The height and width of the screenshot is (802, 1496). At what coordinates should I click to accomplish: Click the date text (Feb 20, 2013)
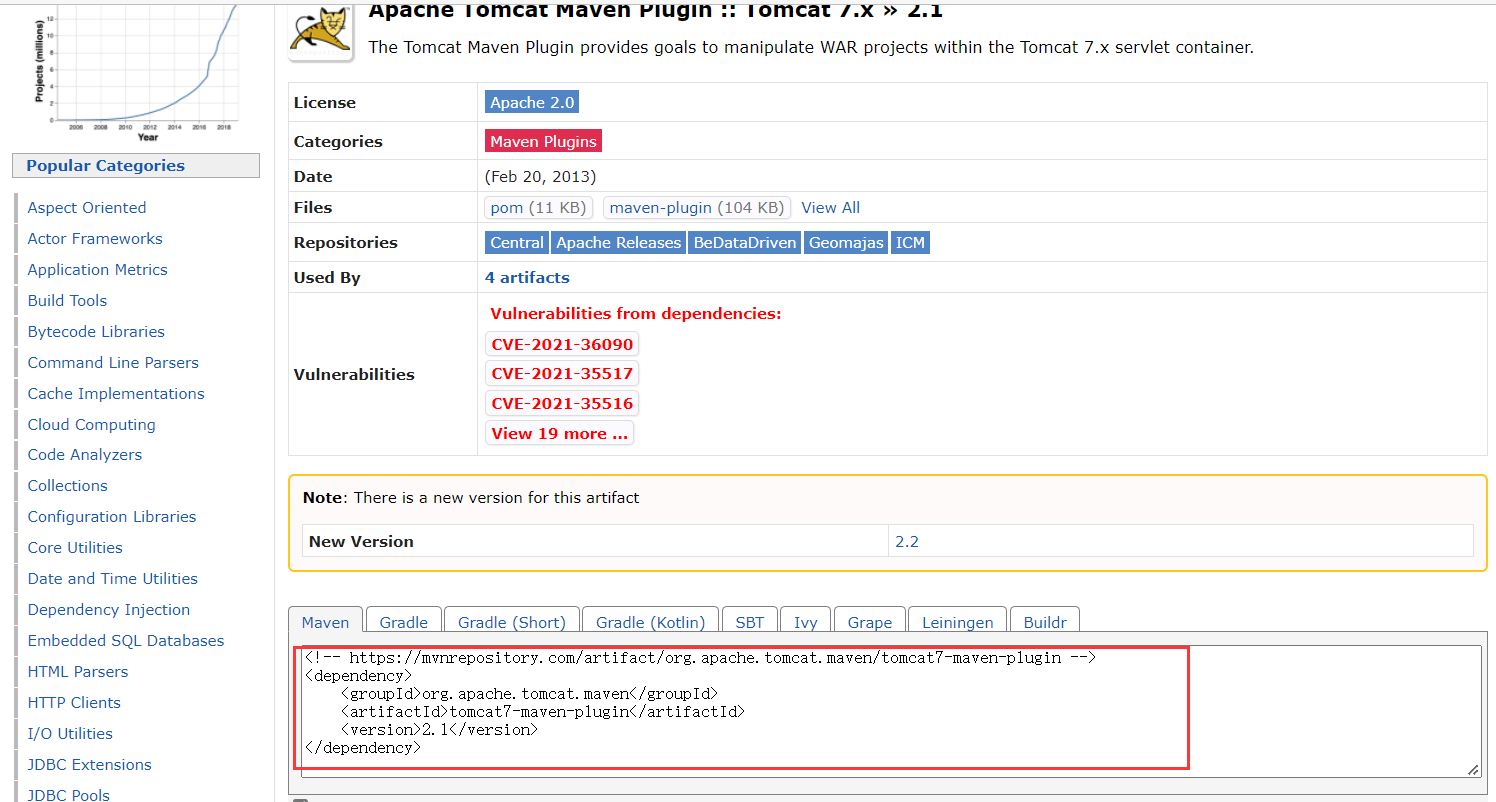coord(540,177)
